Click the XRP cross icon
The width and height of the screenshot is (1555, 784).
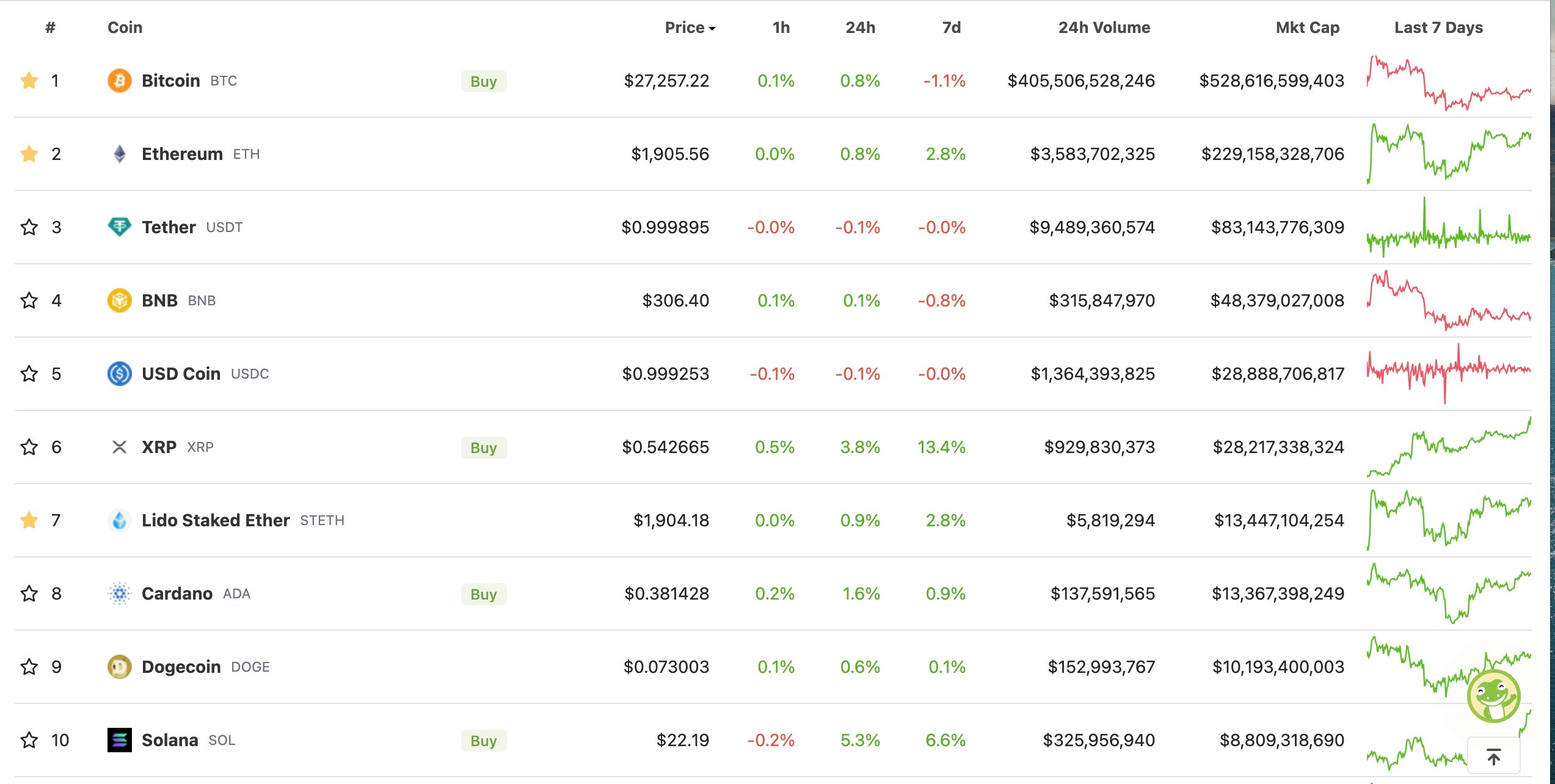click(x=120, y=447)
